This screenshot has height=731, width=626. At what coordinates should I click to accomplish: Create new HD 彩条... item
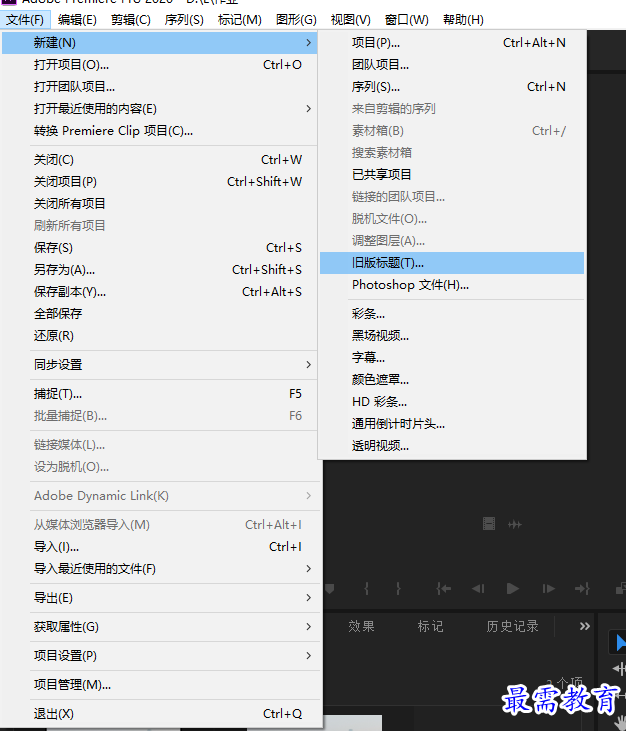point(452,402)
